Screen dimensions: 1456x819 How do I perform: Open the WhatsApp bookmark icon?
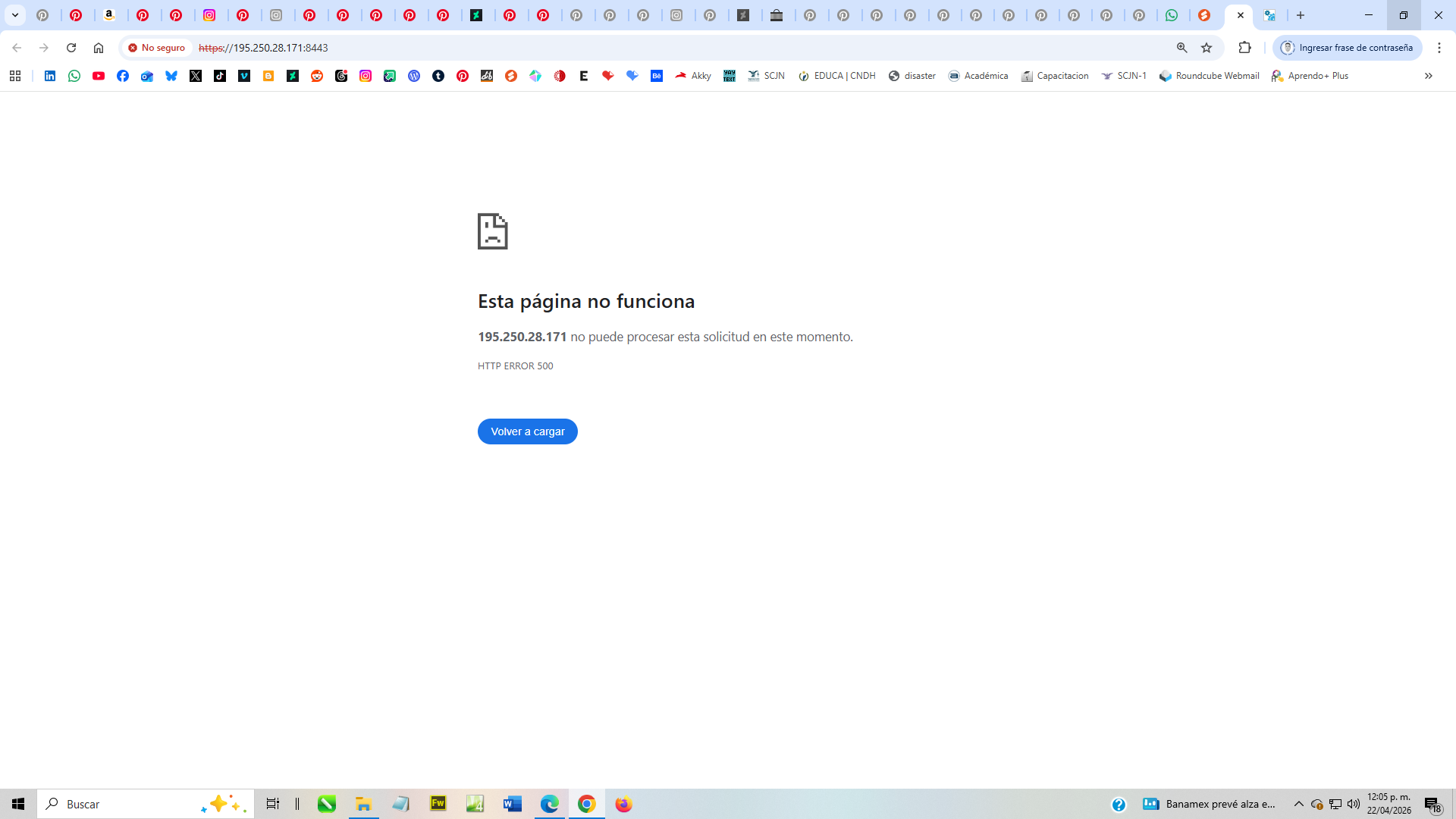pyautogui.click(x=74, y=76)
